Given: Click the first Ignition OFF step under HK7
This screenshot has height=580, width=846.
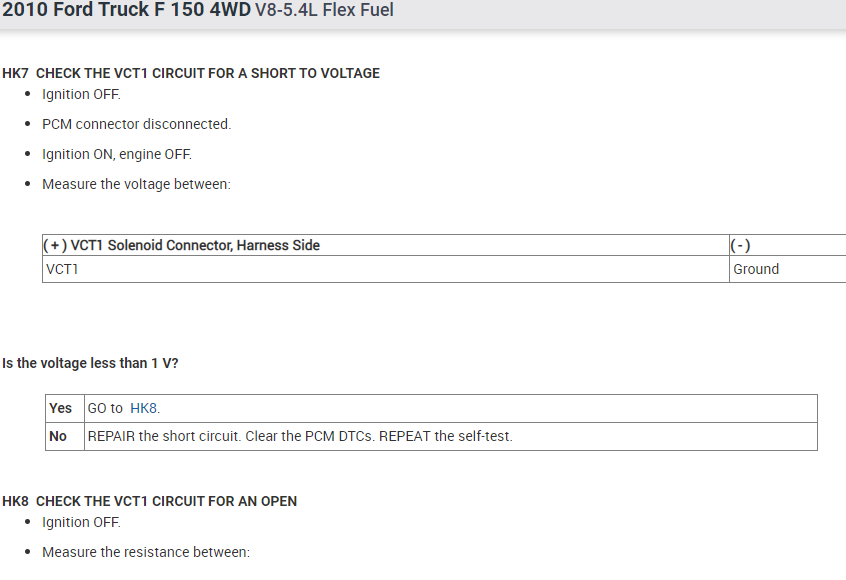Looking at the screenshot, I should 81,94.
